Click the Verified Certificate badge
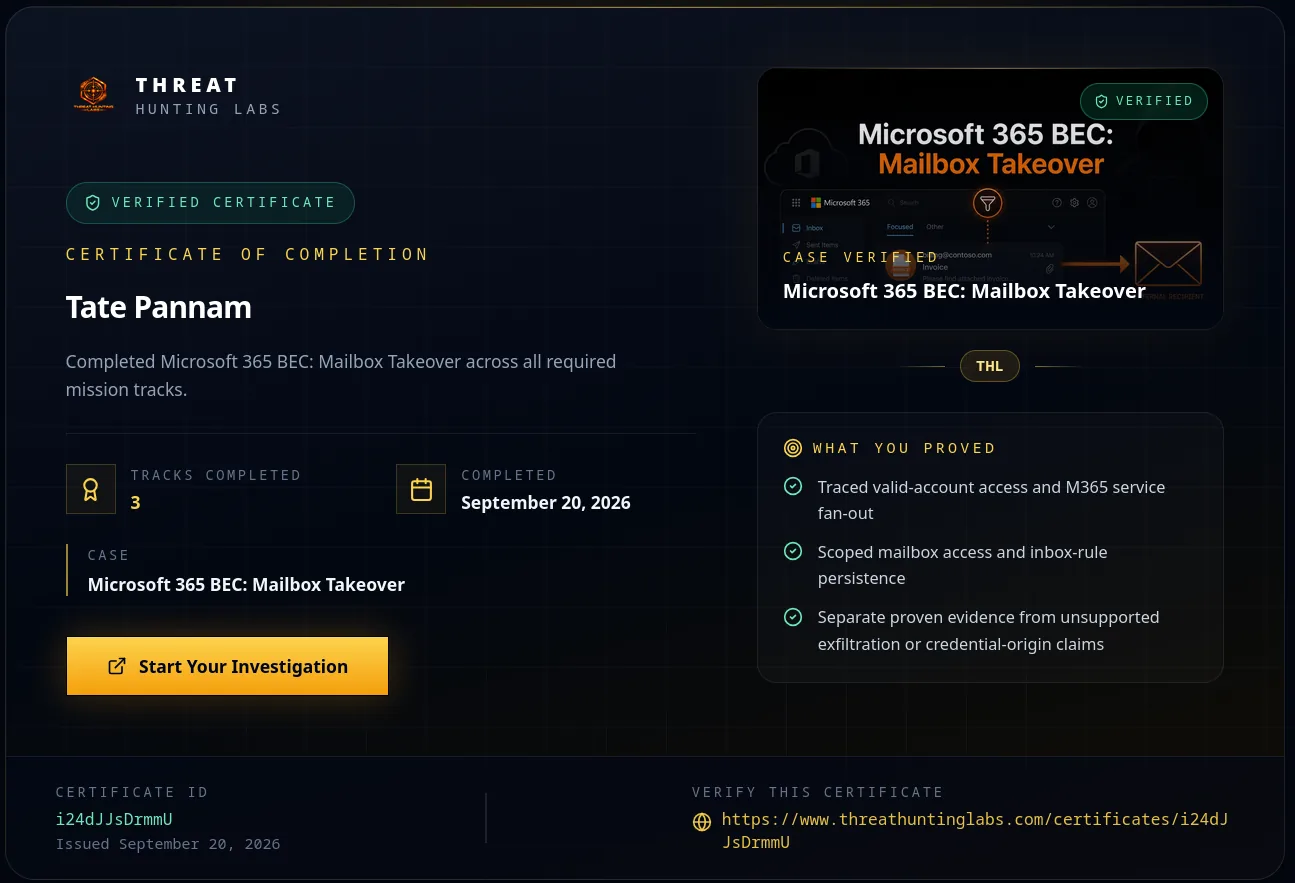This screenshot has height=883, width=1295. pyautogui.click(x=210, y=202)
